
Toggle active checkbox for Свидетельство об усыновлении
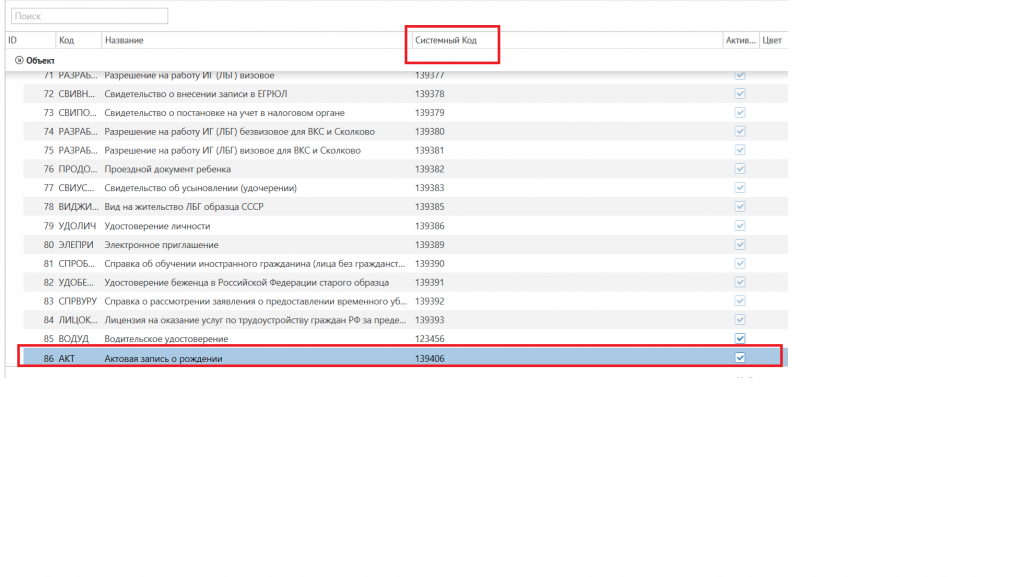[740, 188]
